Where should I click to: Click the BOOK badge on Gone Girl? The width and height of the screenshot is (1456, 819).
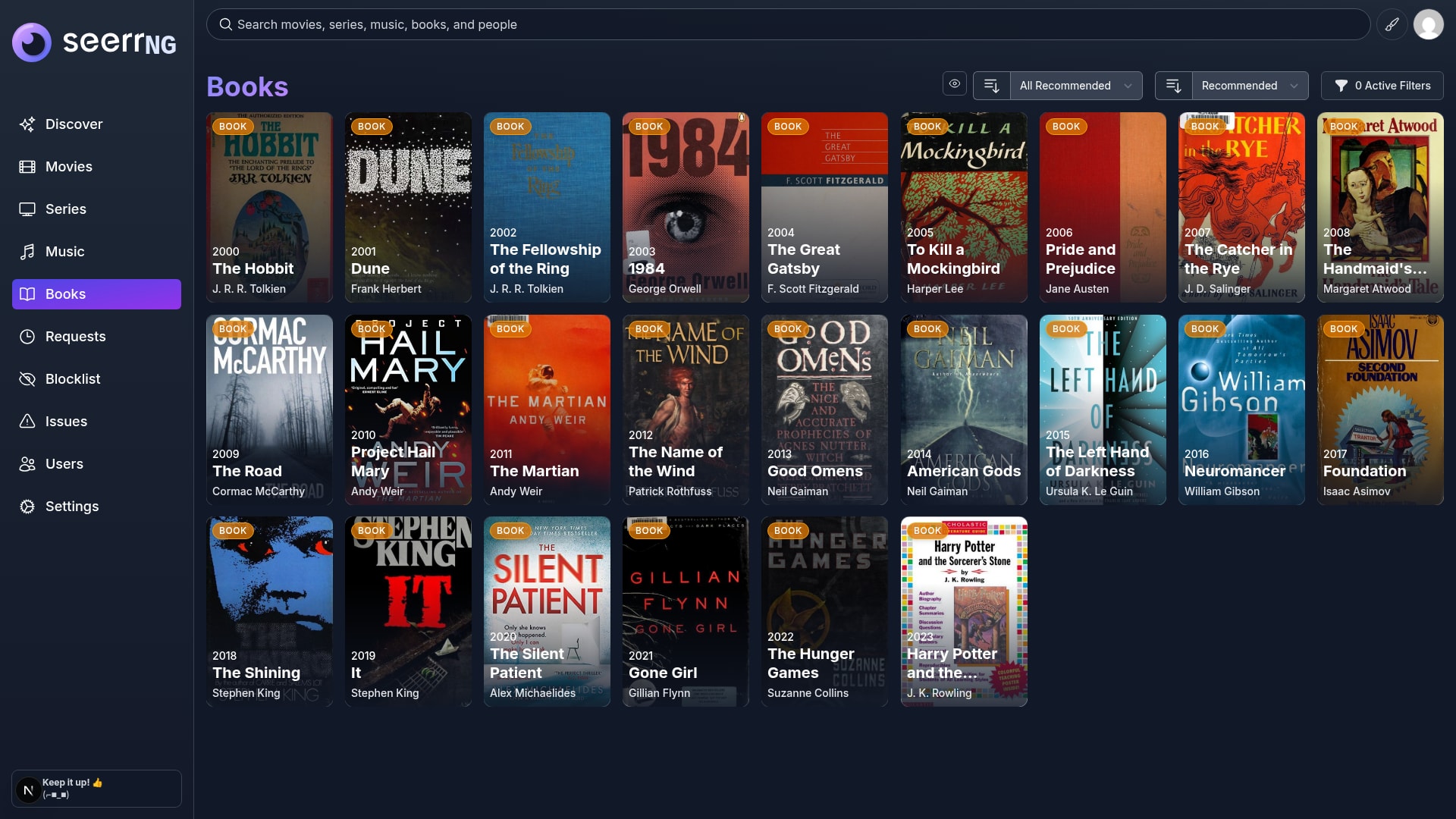click(649, 531)
